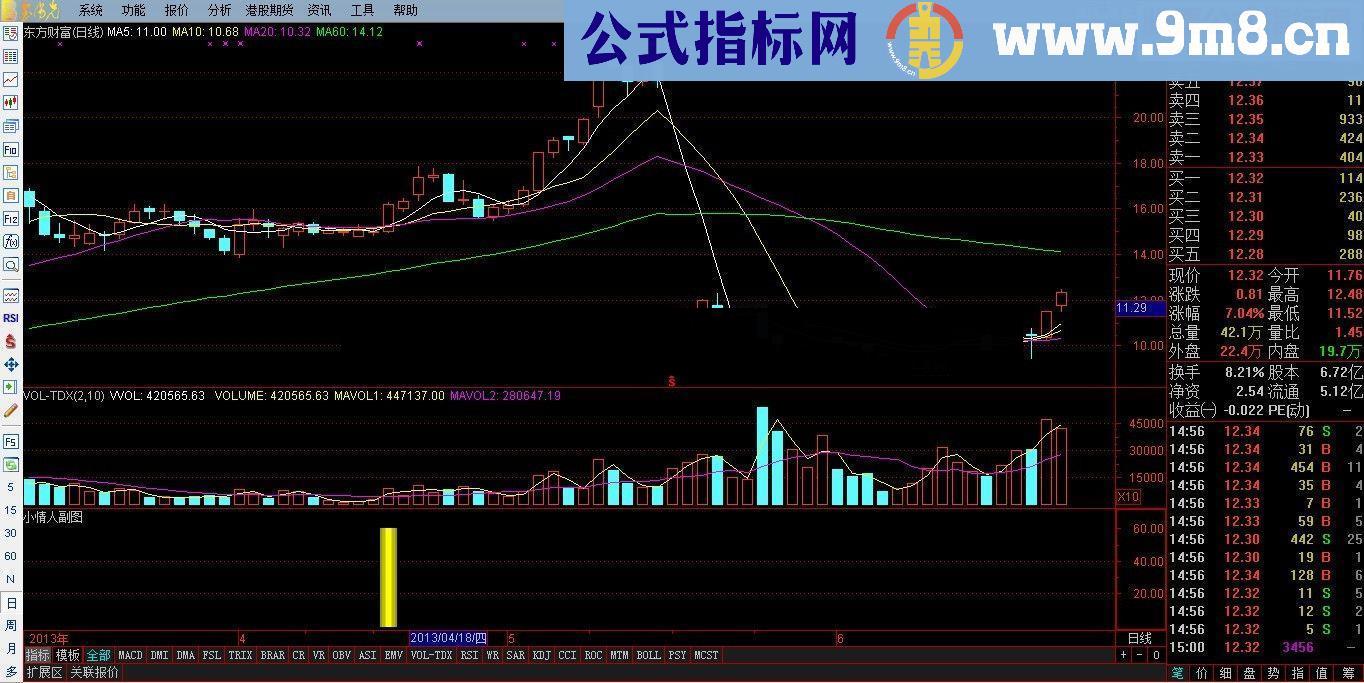Open the 扩展区 panel

tap(44, 672)
